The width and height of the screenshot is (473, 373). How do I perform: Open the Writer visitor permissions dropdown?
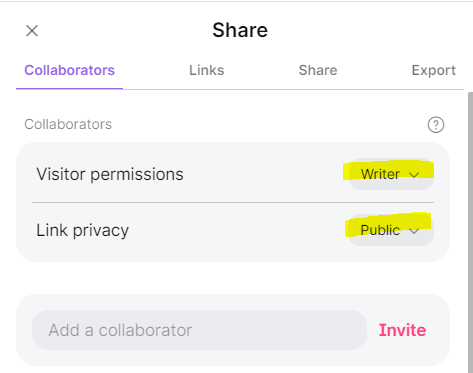click(x=391, y=174)
